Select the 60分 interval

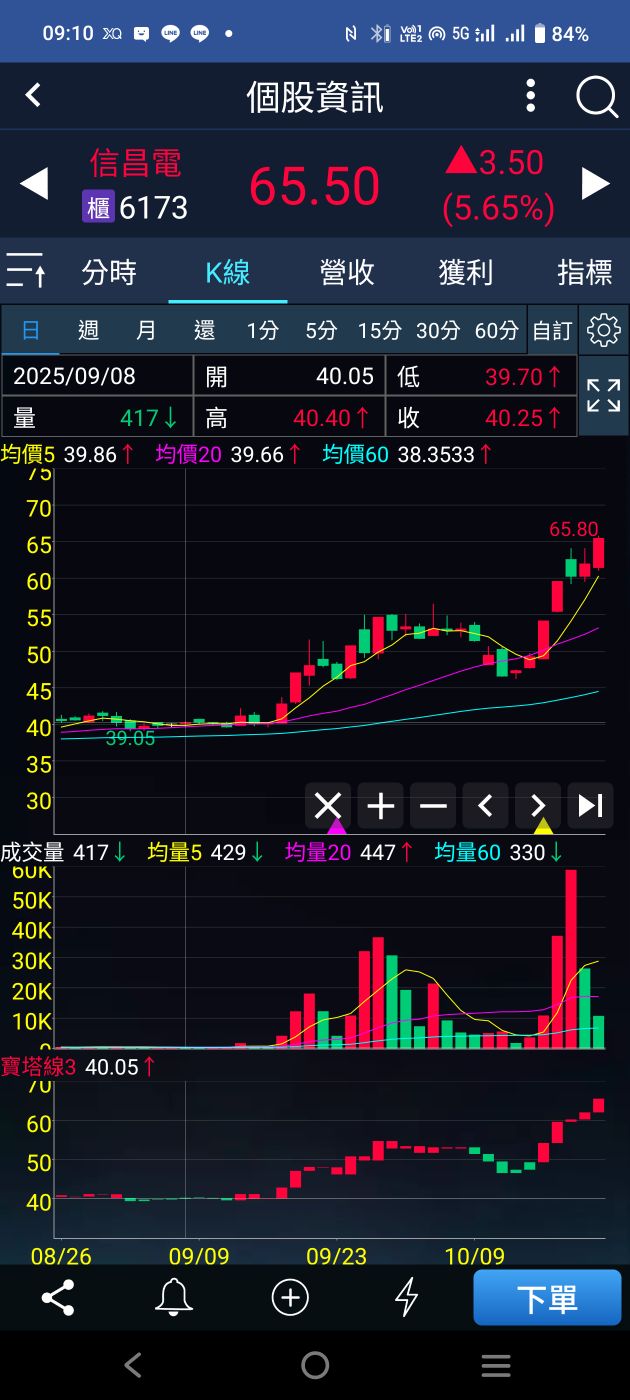coord(497,330)
